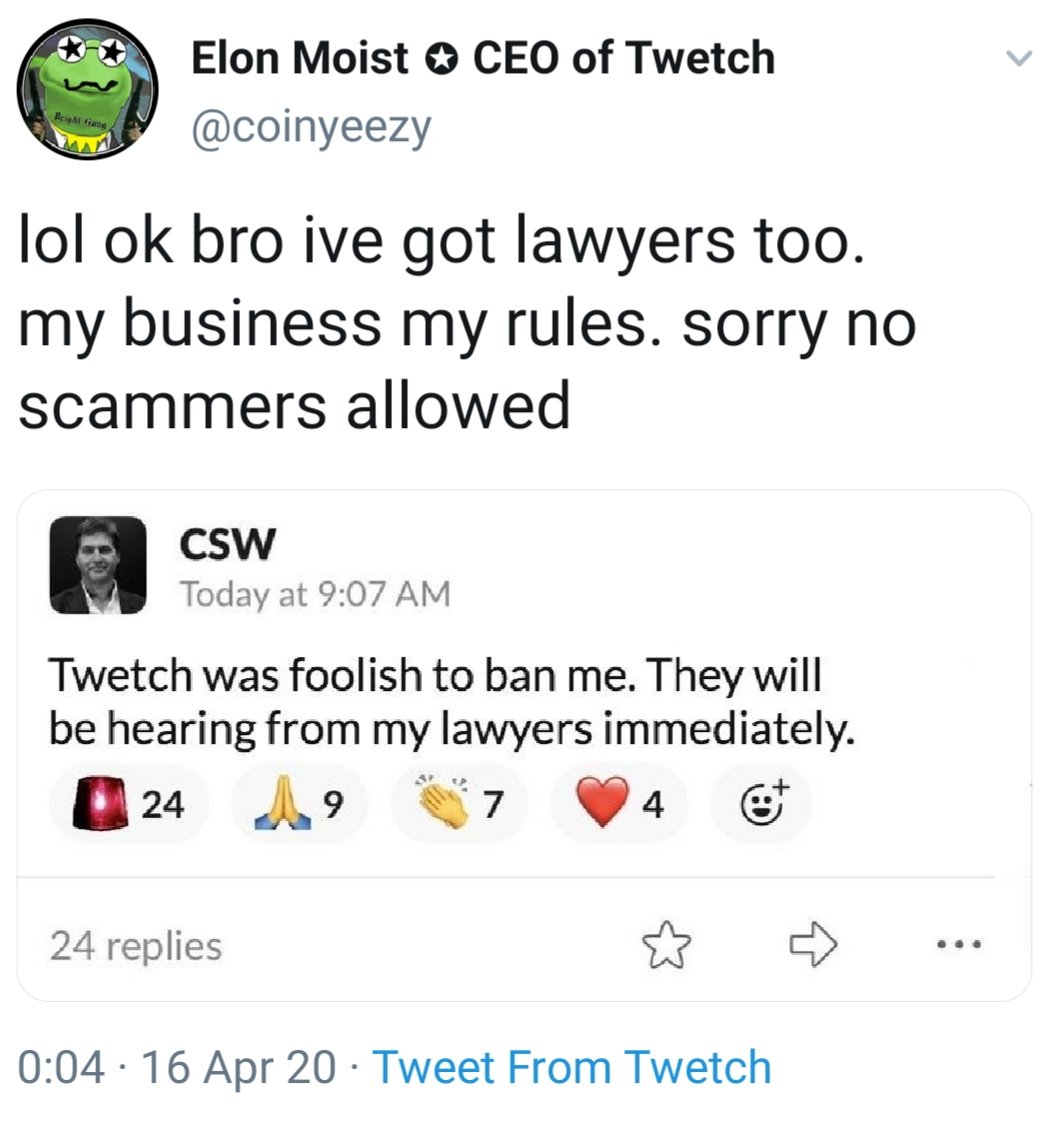1049x1125 pixels.
Task: Click the CSW username
Action: (x=227, y=544)
